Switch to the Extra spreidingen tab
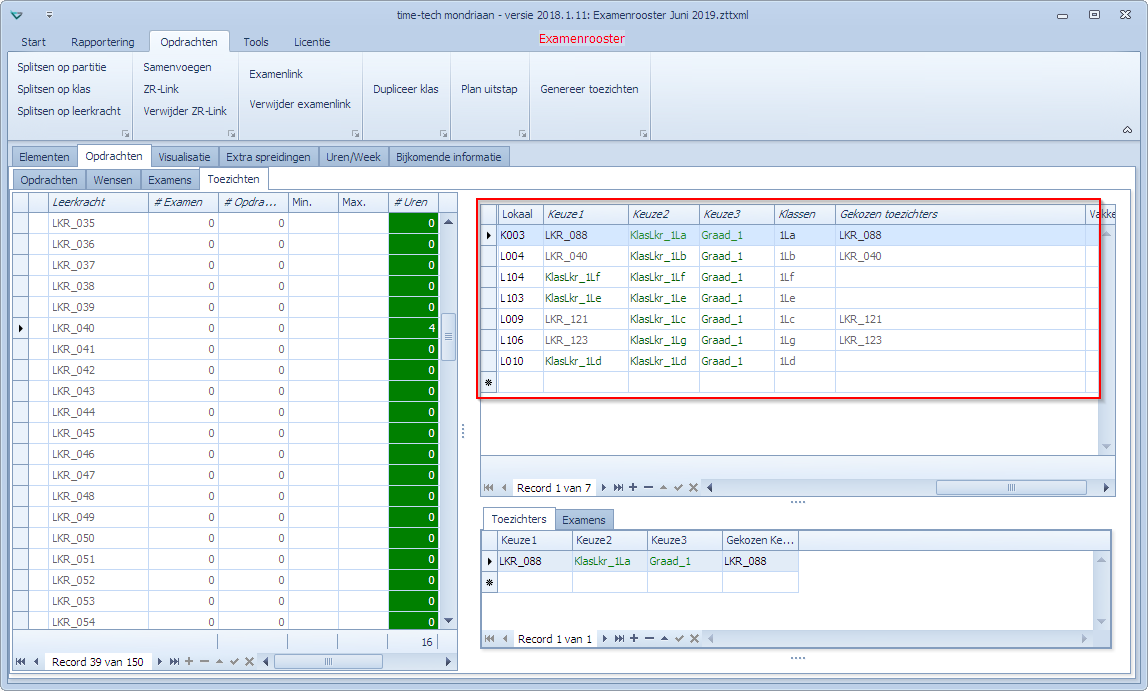The image size is (1148, 691). 268,157
